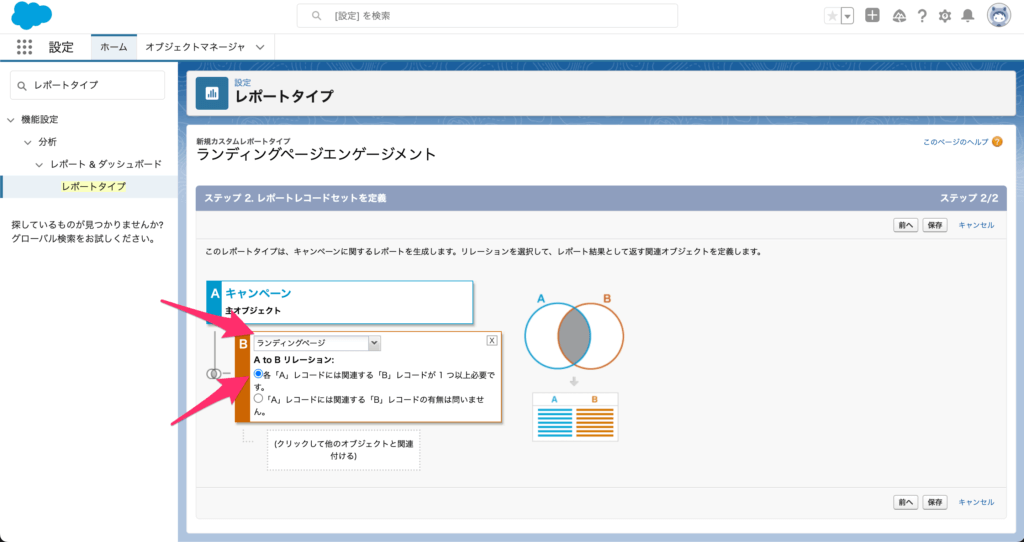Remove object B with the X button

pos(492,340)
